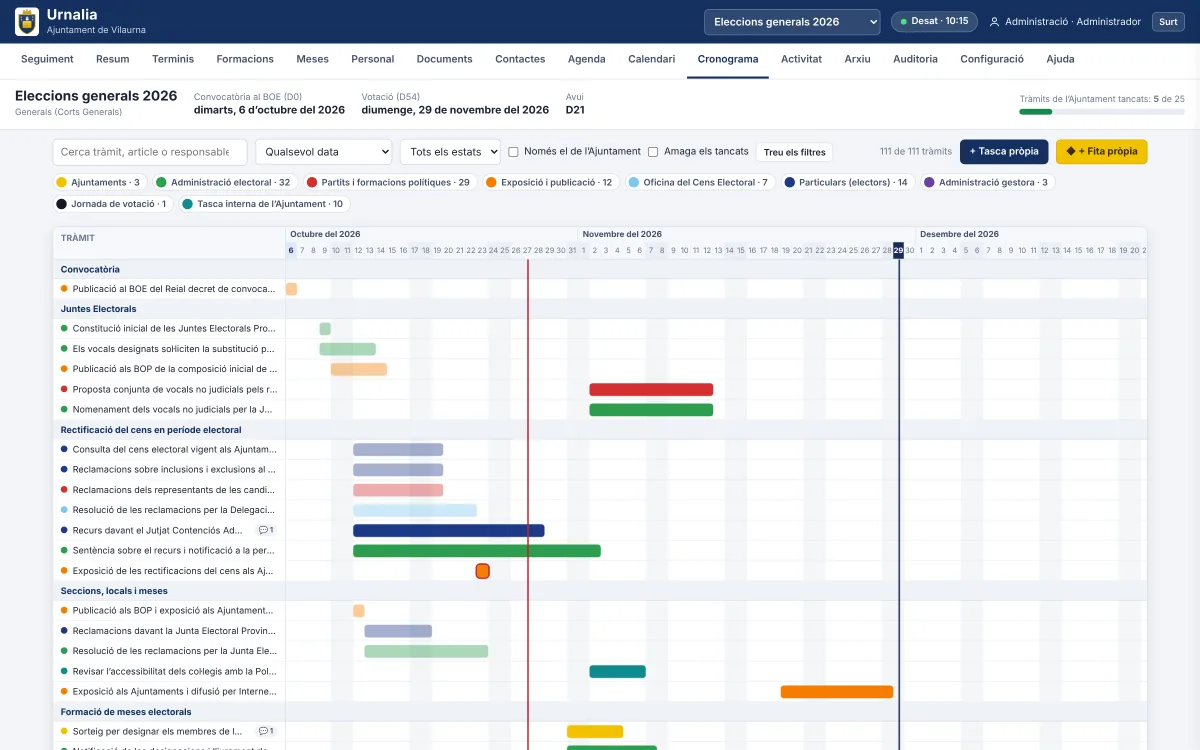1200x750 pixels.
Task: Select the dark blue Recurs davant el Jutjat bar
Action: [x=448, y=531]
